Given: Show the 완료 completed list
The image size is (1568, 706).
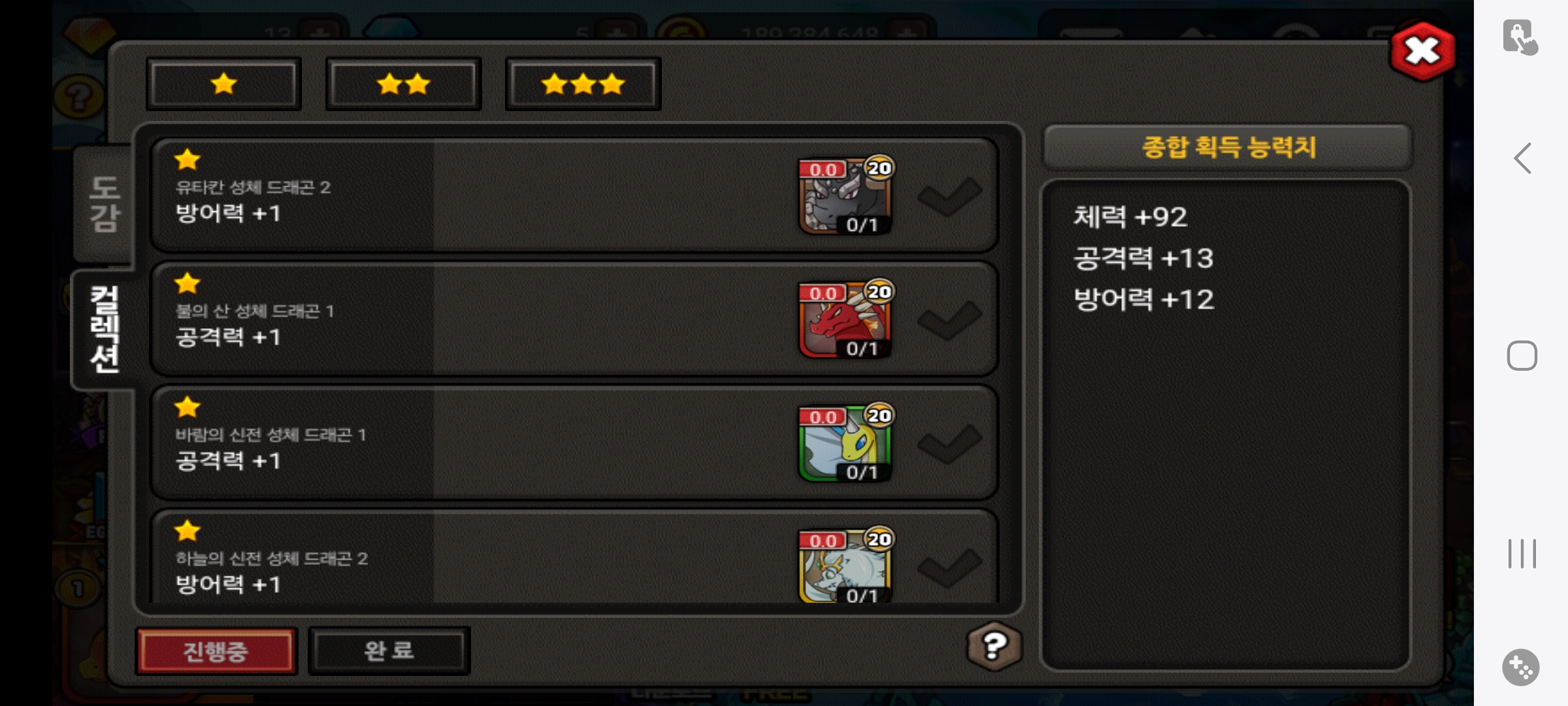Looking at the screenshot, I should [389, 650].
